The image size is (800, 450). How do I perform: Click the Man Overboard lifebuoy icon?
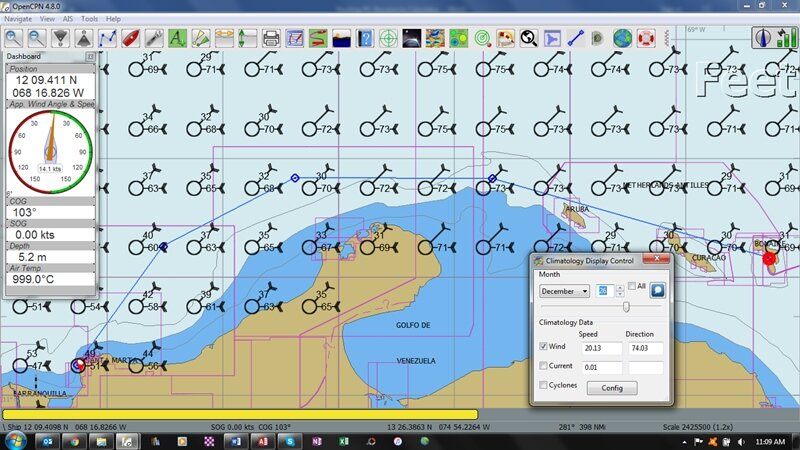click(646, 38)
